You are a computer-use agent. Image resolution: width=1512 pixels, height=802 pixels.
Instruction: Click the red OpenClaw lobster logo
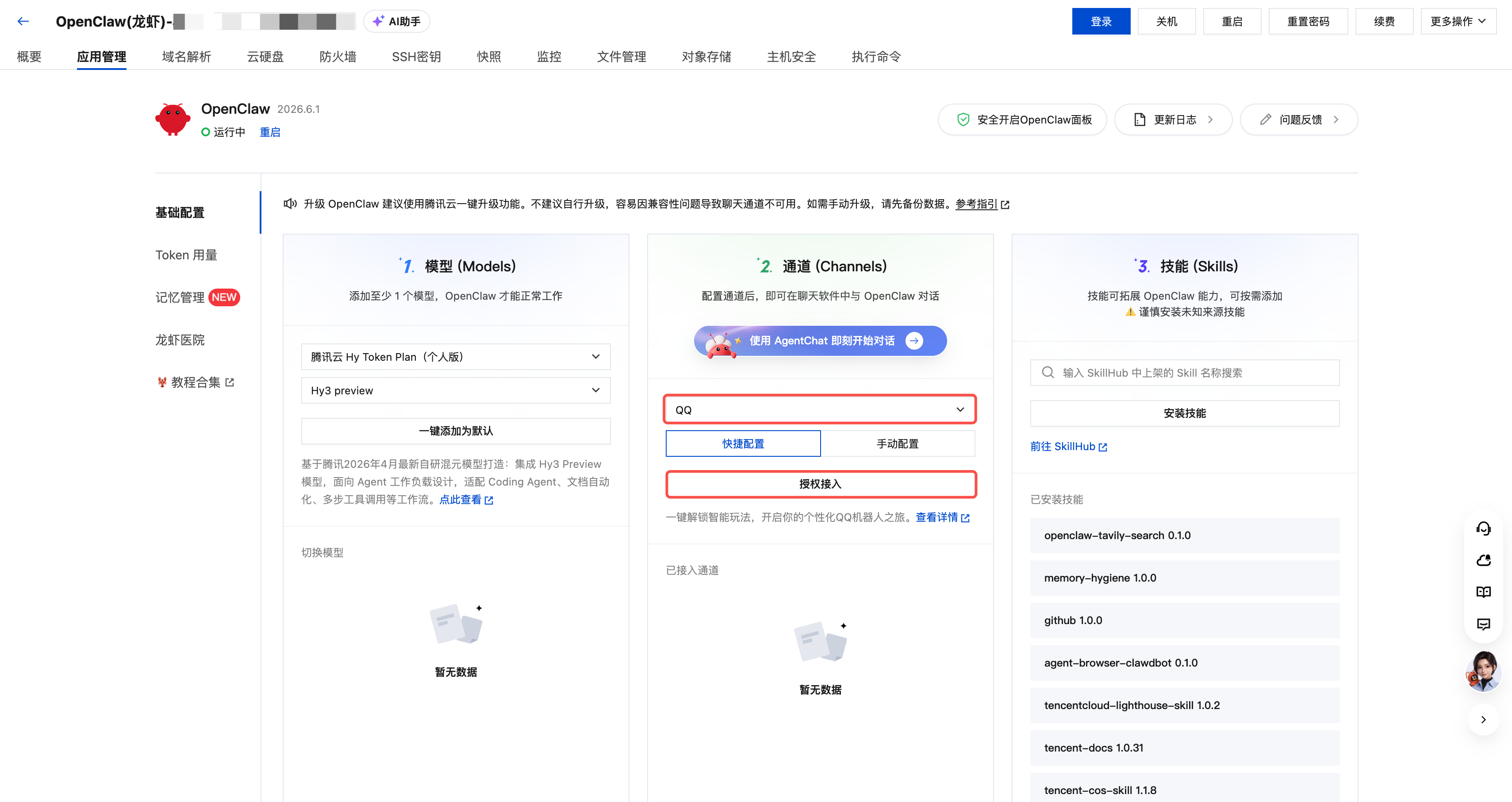173,119
